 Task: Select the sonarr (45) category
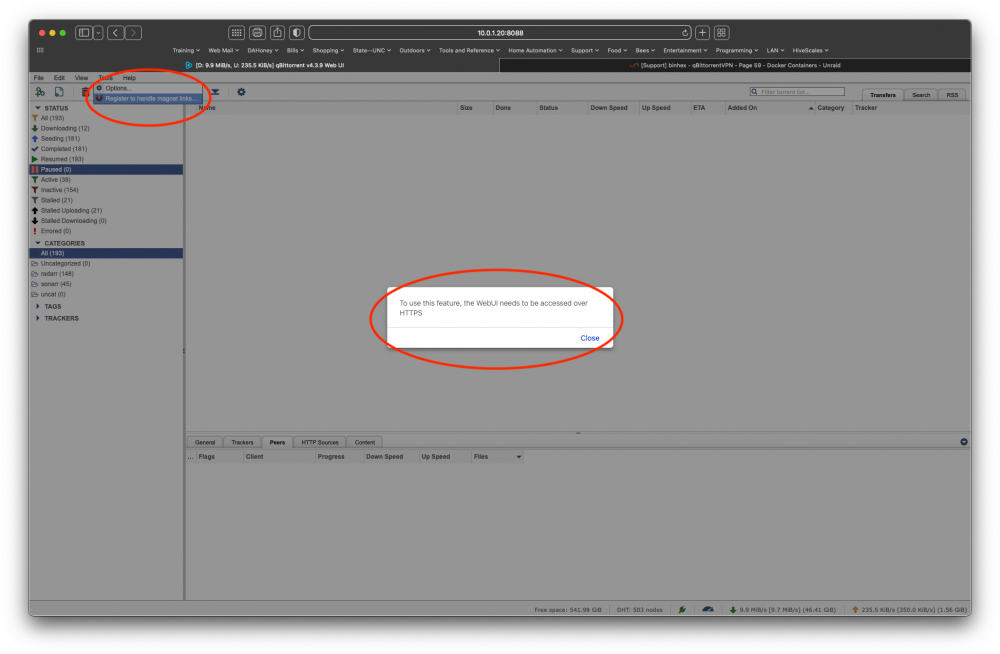(x=56, y=284)
